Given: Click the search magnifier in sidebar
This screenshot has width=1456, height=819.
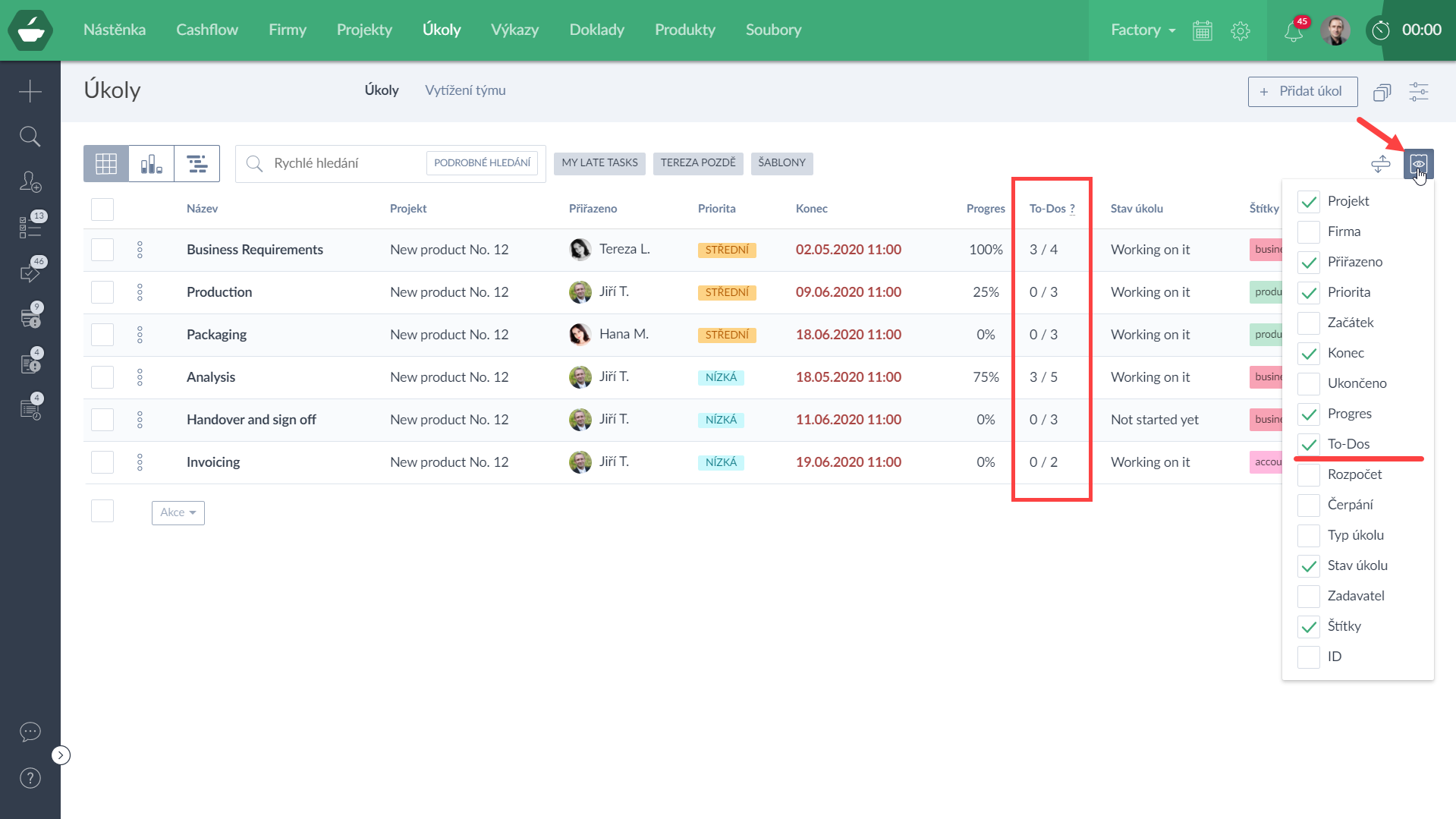Looking at the screenshot, I should click(x=30, y=137).
